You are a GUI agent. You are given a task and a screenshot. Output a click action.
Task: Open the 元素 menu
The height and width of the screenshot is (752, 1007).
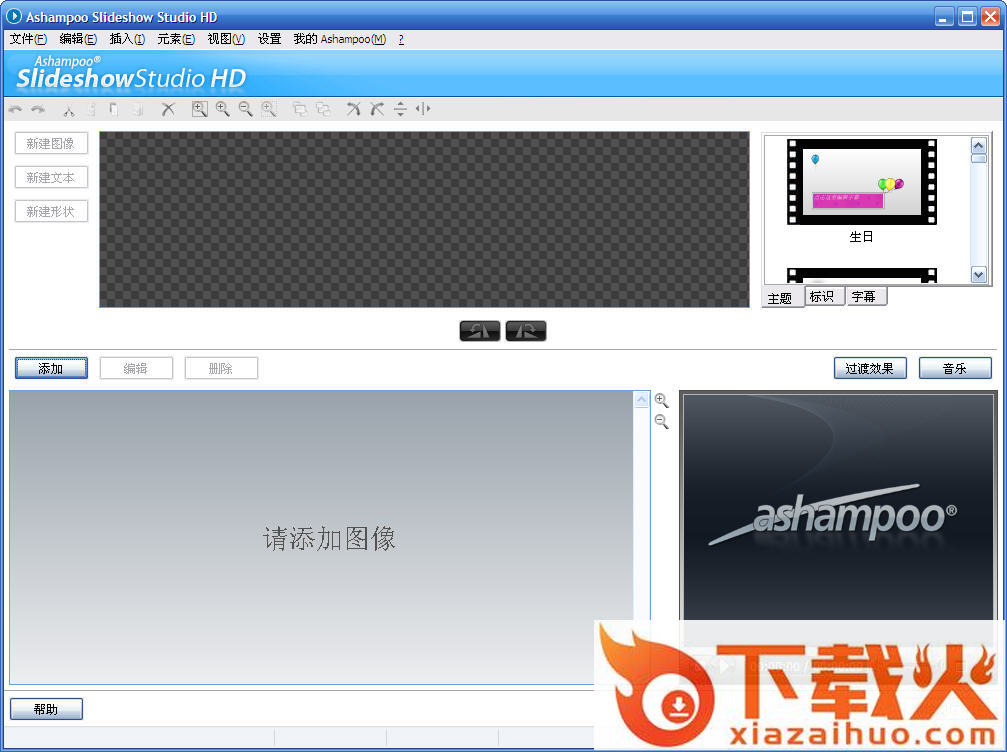coord(176,39)
